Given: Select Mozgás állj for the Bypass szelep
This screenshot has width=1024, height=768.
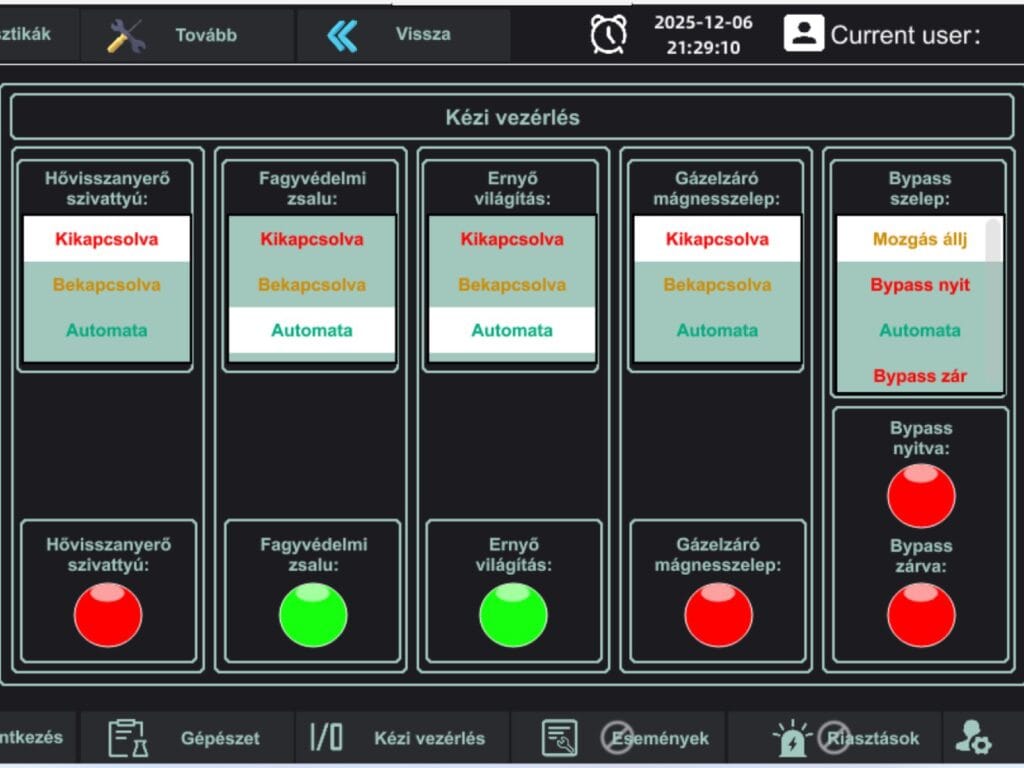Looking at the screenshot, I should coord(919,239).
